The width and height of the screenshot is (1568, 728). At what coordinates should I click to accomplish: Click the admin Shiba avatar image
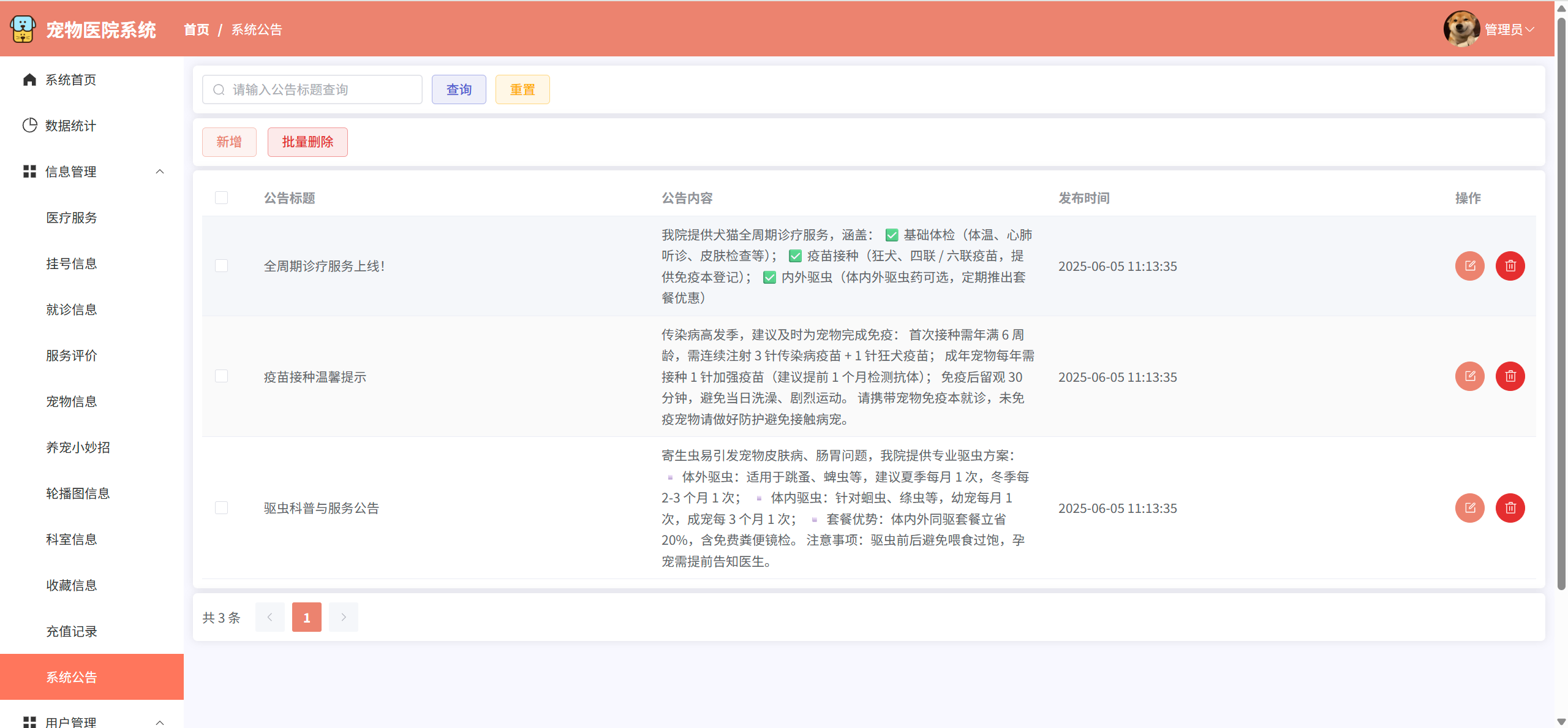(x=1461, y=29)
